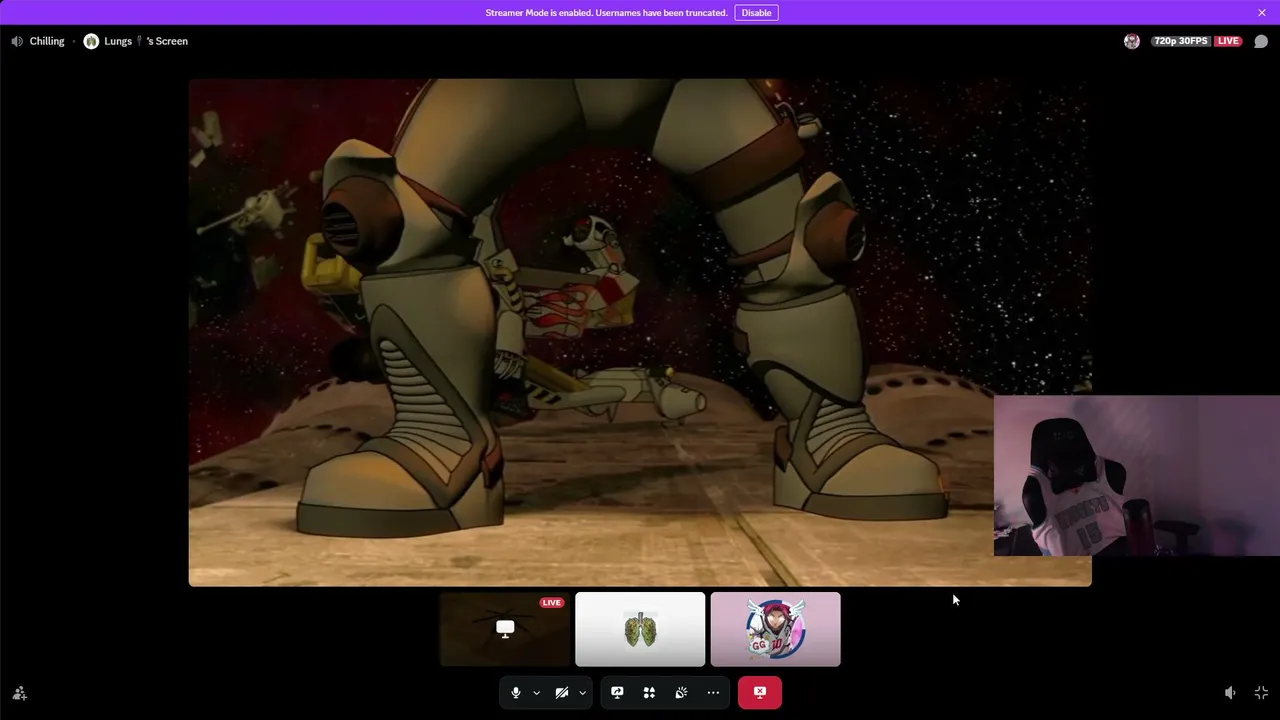This screenshot has height=720, width=1280.
Task: Open the microphone options arrow
Action: coord(536,692)
